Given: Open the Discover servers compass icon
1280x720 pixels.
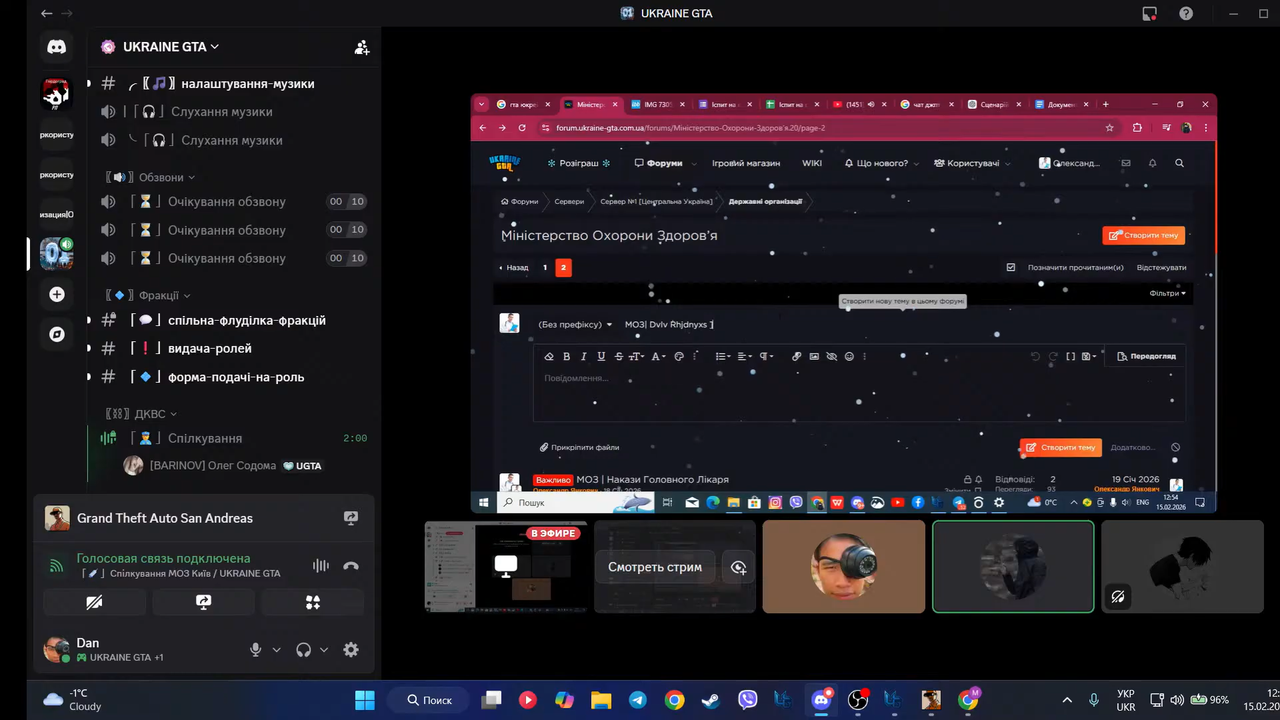Looking at the screenshot, I should pyautogui.click(x=57, y=334).
